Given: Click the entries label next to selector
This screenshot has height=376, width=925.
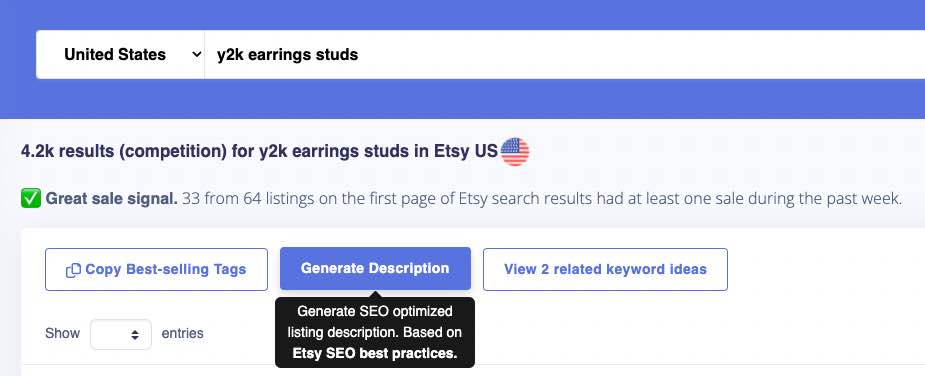Looking at the screenshot, I should (182, 334).
